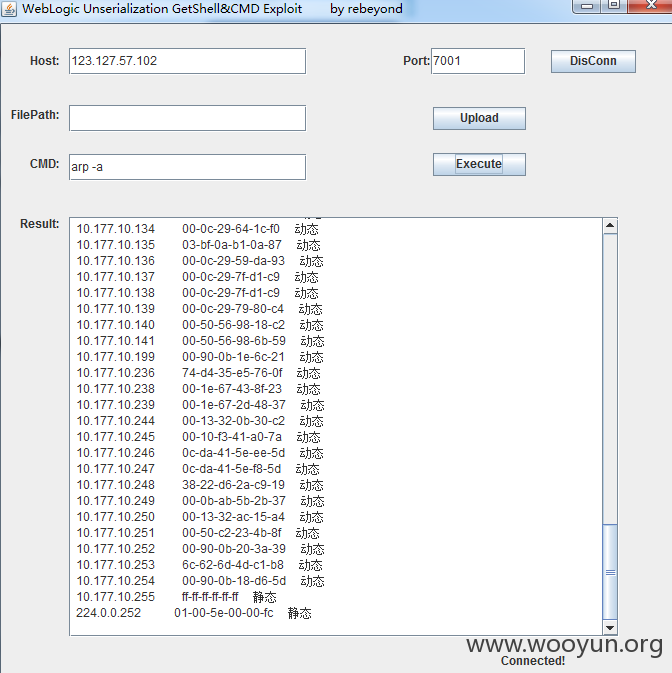Select IP address 10.177.10.248

115,485
